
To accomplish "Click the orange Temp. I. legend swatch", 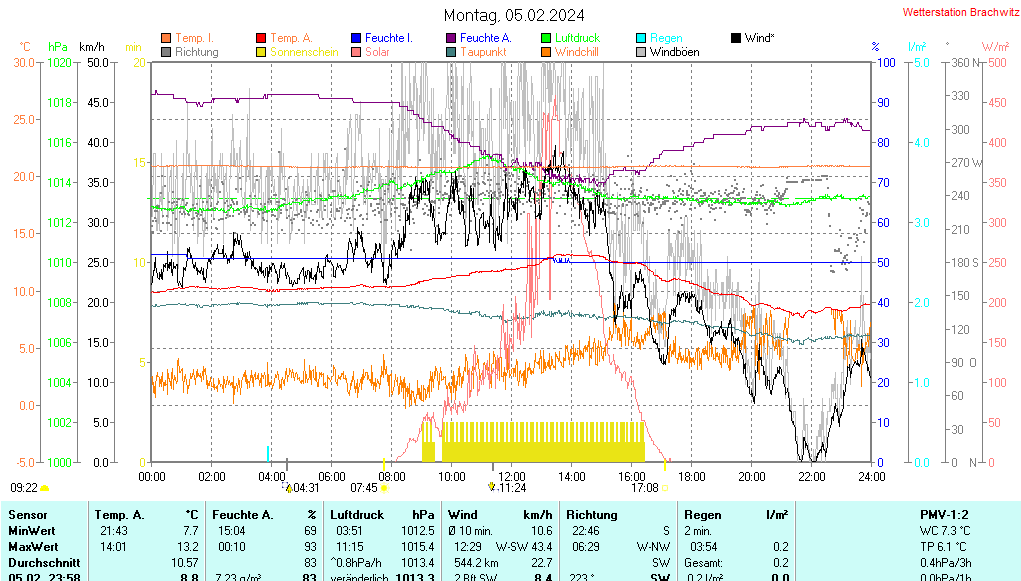I will 166,38.
